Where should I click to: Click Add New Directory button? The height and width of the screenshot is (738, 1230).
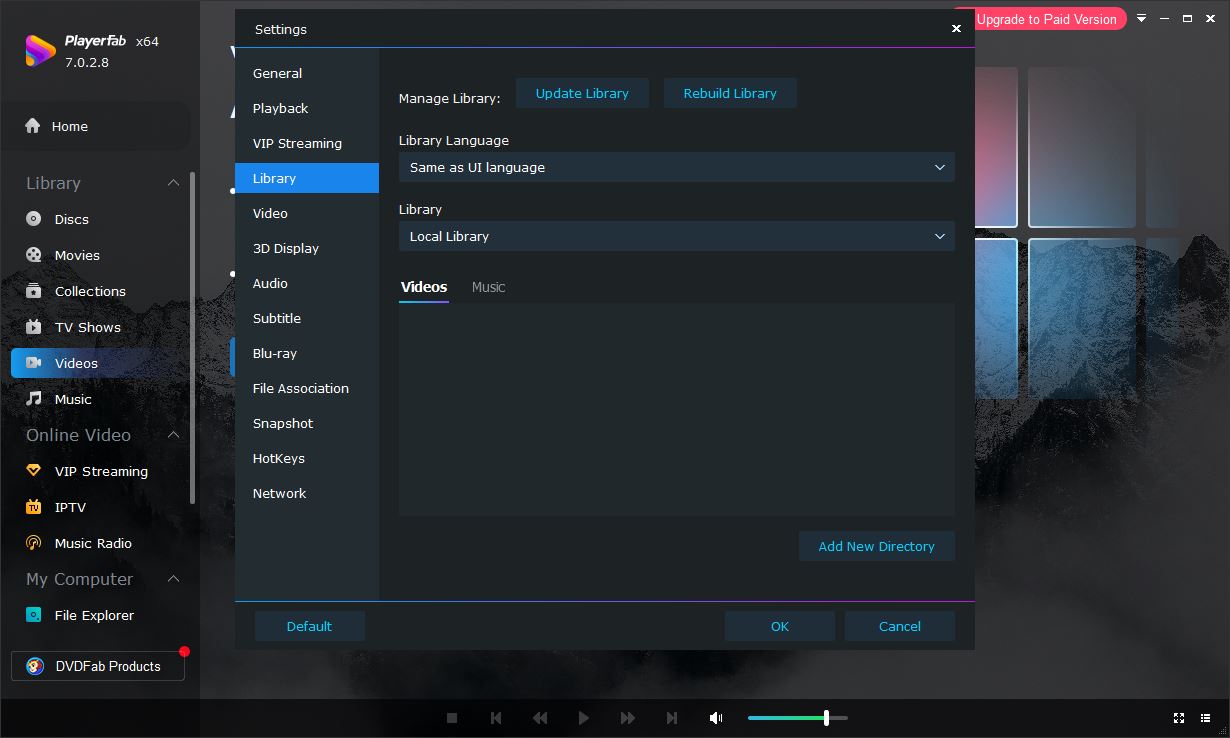(877, 546)
